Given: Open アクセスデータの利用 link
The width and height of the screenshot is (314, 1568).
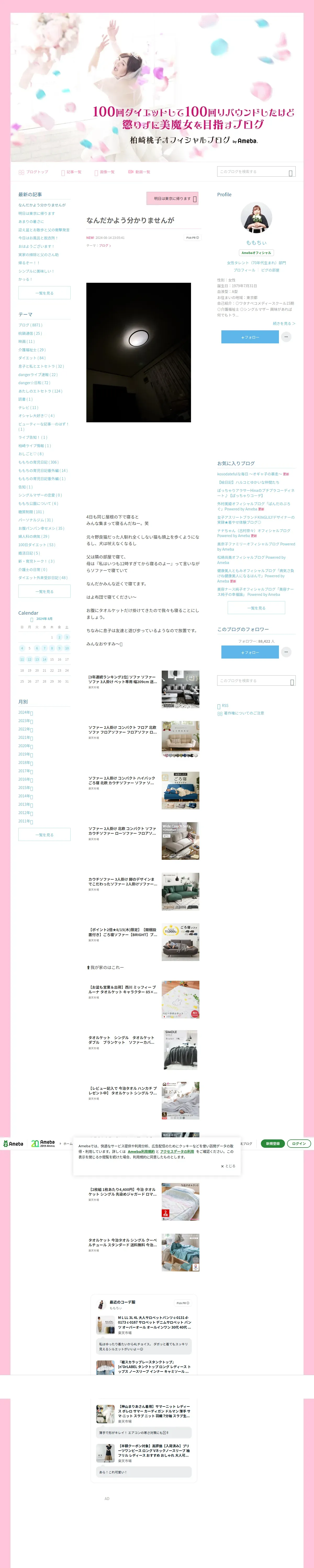Looking at the screenshot, I should [x=177, y=1152].
